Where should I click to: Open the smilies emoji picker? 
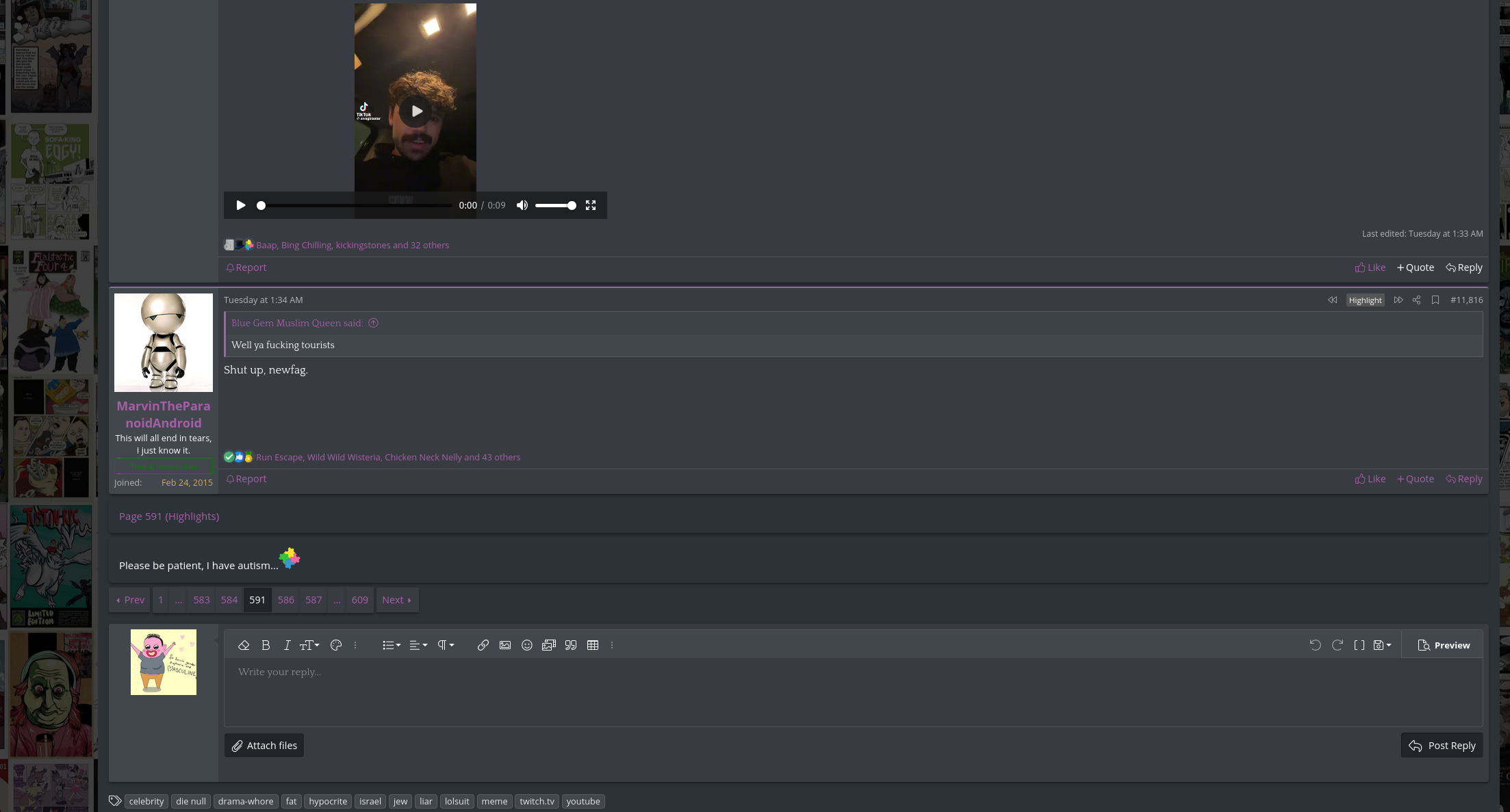coord(527,645)
